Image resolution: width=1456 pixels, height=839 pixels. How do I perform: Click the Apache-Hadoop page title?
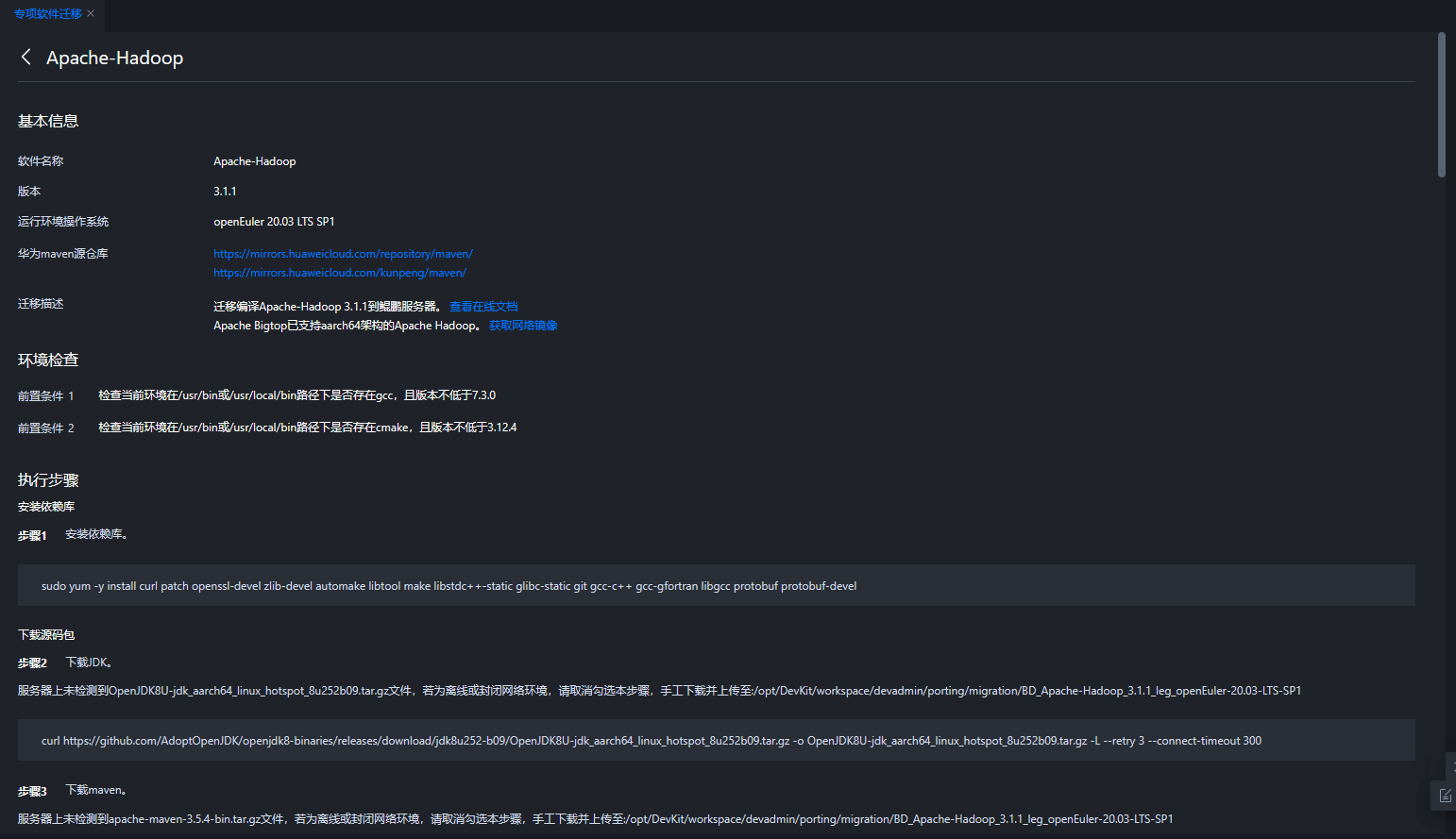point(115,58)
